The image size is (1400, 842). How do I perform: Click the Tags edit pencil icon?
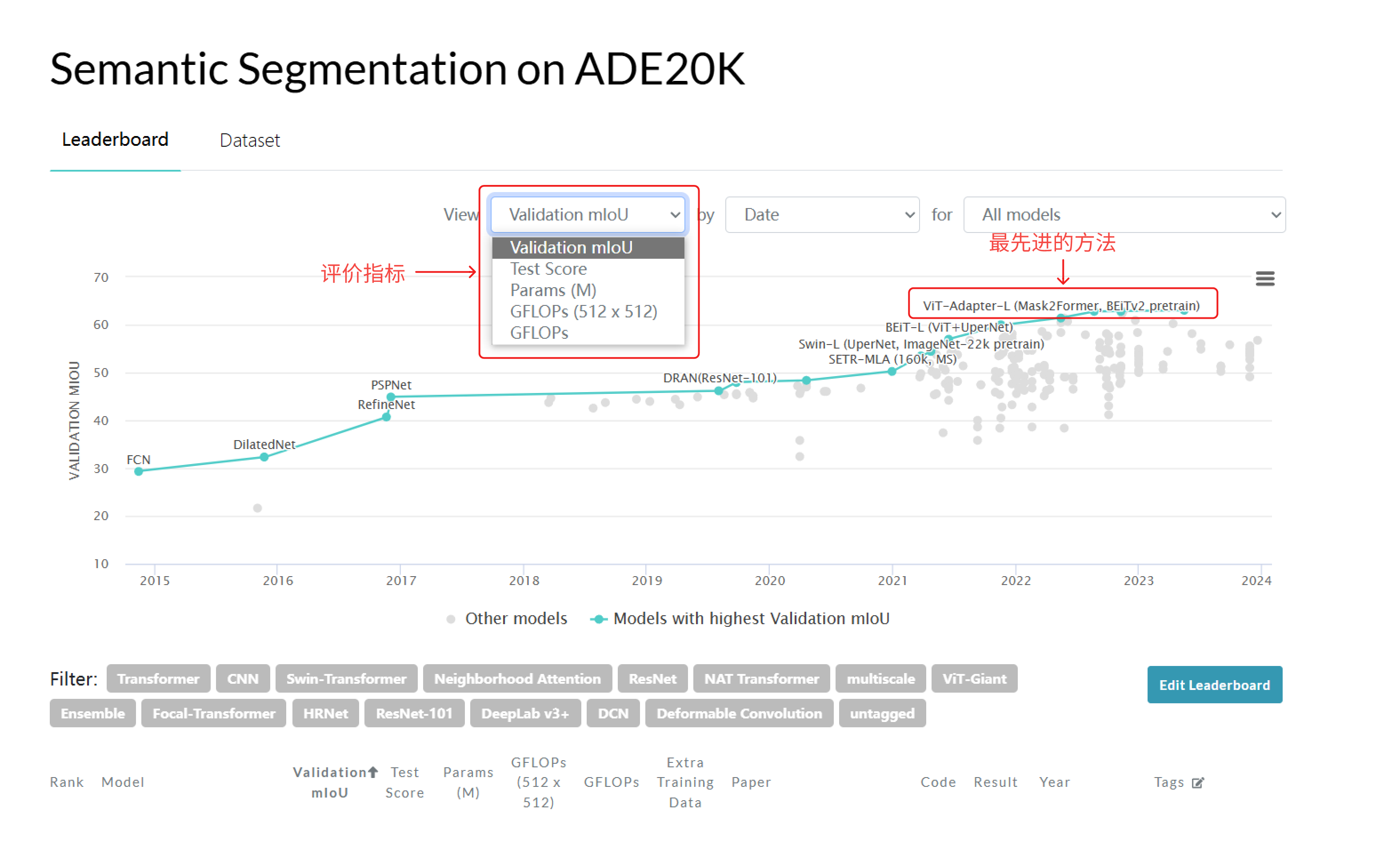tap(1197, 783)
